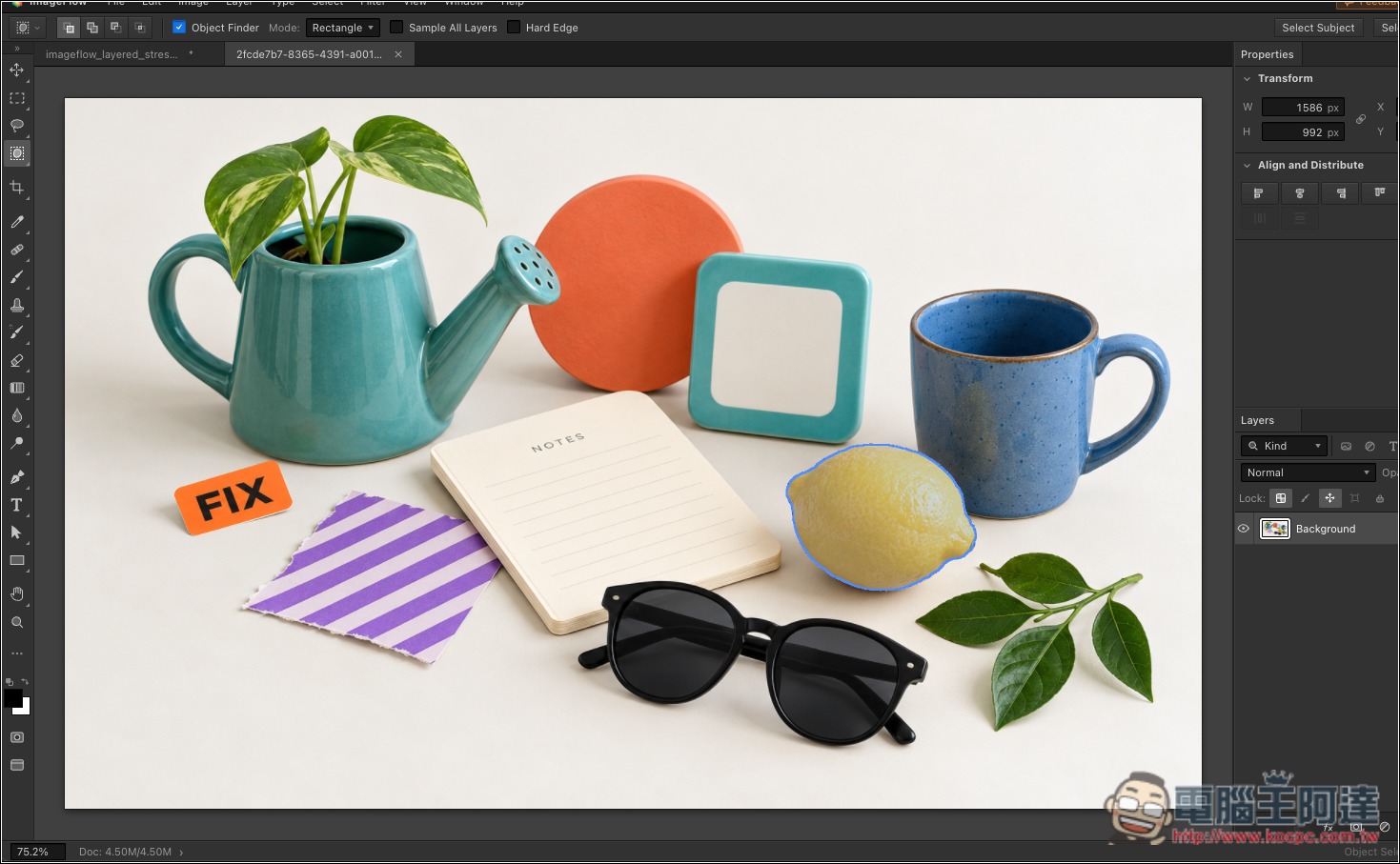Toggle lock all padlock icon
The width and height of the screenshot is (1400, 864).
click(x=1380, y=498)
